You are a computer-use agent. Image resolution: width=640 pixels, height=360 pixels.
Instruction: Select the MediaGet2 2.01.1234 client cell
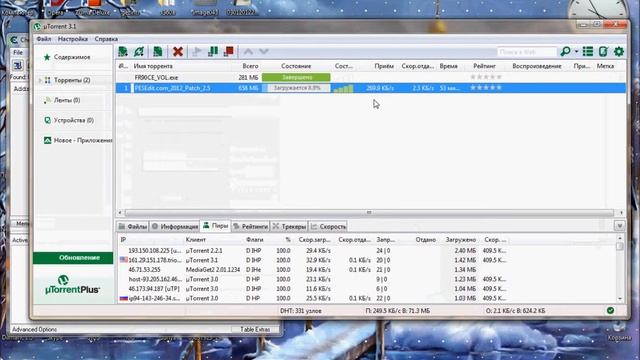213,269
